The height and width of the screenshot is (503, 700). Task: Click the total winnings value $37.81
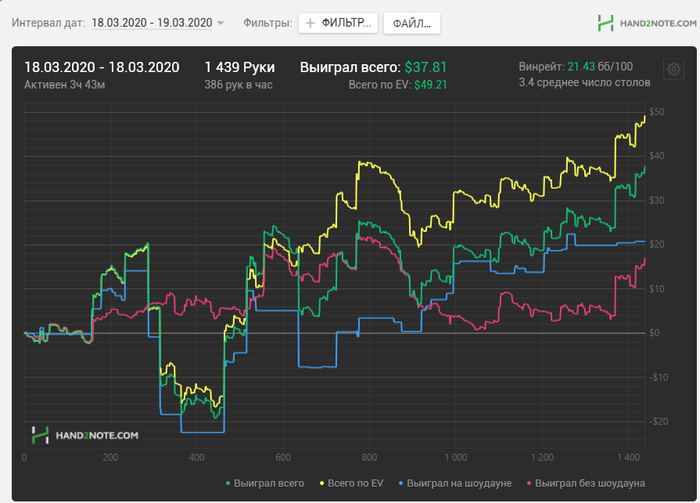[x=425, y=67]
